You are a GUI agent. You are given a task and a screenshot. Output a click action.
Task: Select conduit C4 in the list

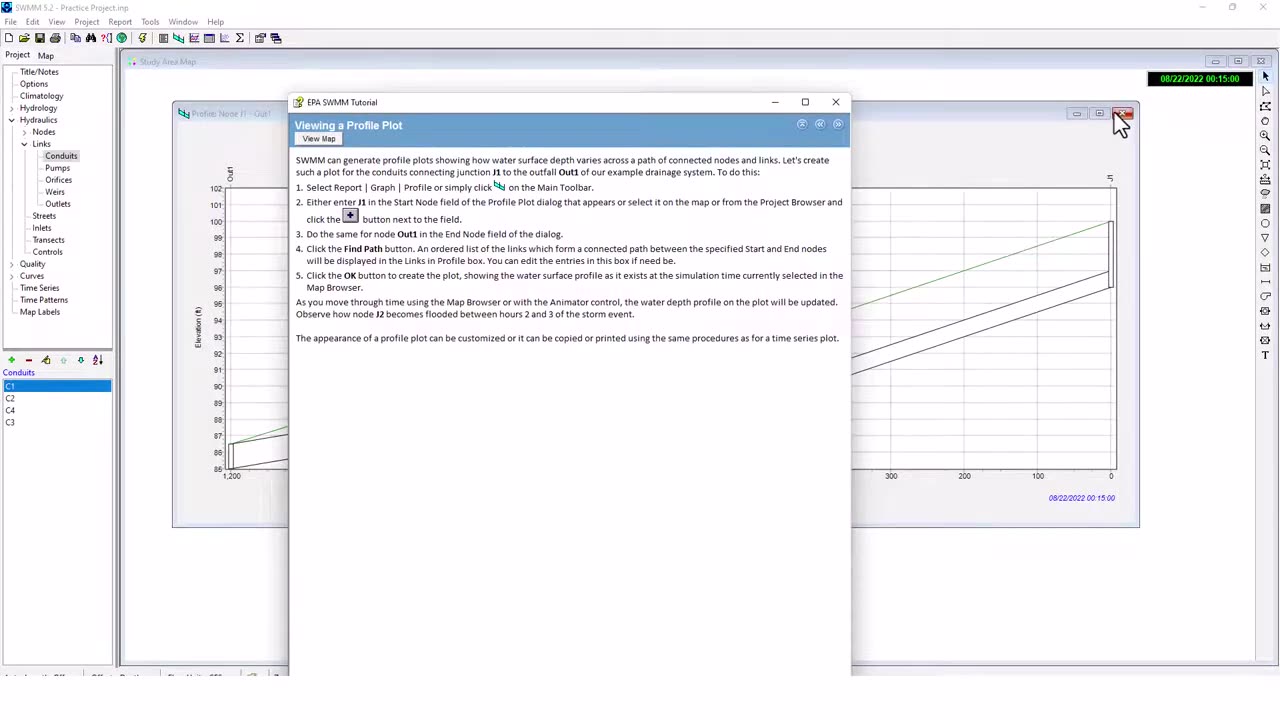coord(56,410)
